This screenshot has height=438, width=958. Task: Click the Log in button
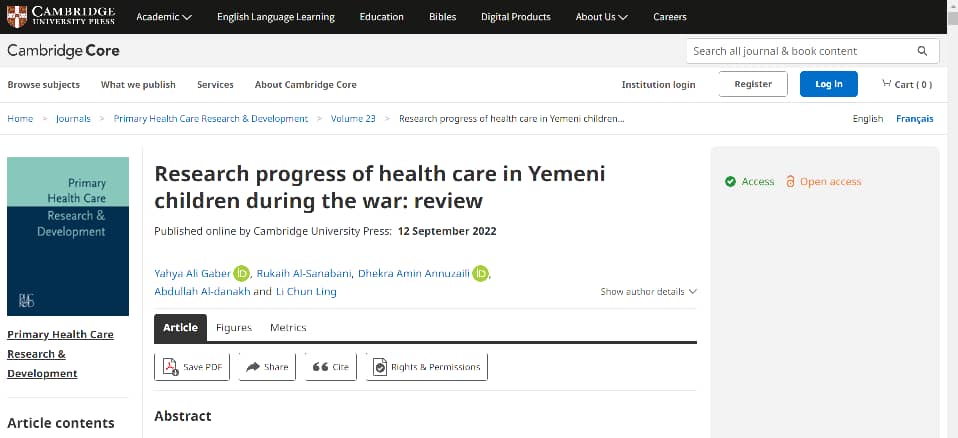(828, 84)
